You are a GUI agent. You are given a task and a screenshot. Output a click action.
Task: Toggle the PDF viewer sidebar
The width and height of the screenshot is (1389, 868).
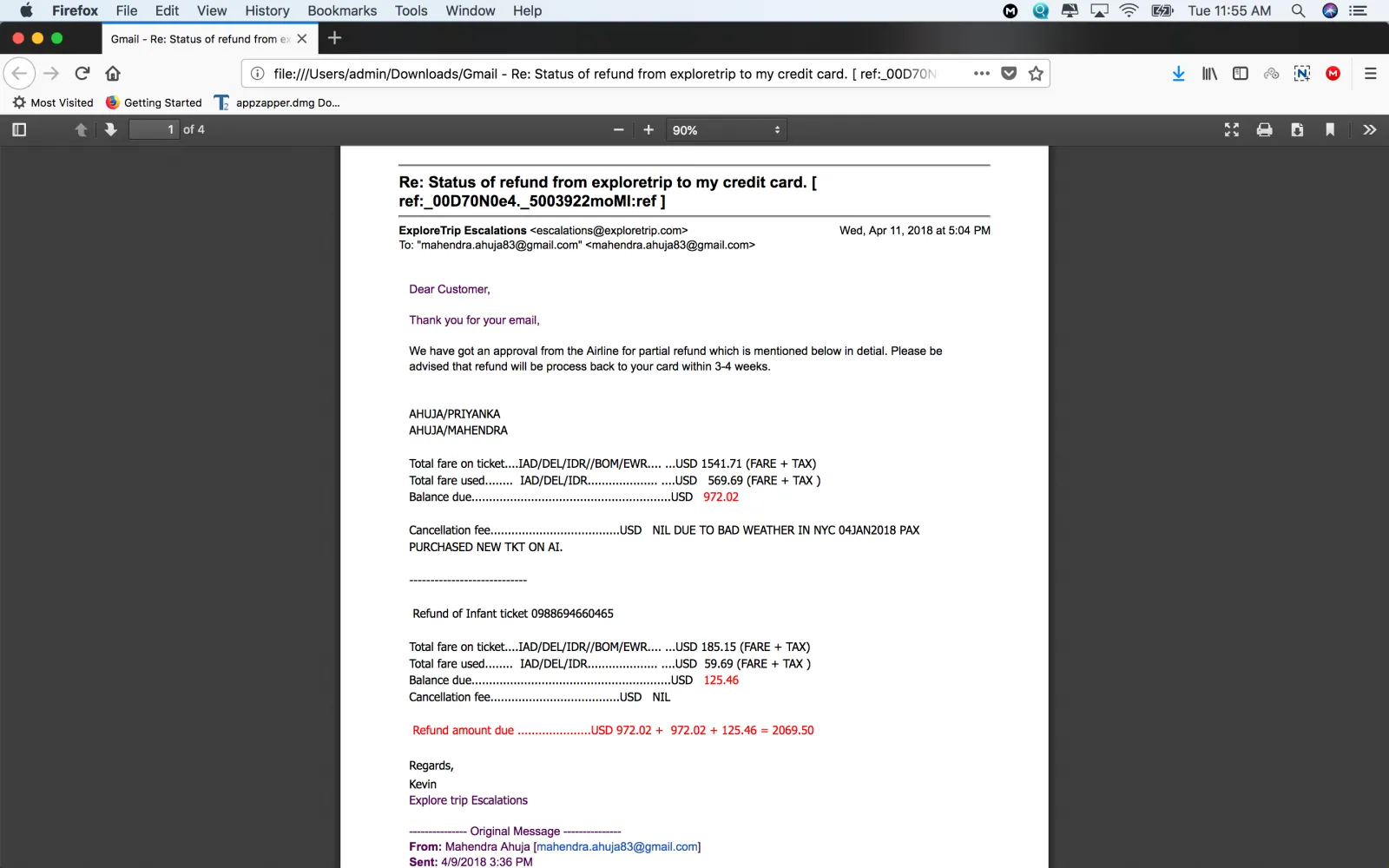(19, 129)
